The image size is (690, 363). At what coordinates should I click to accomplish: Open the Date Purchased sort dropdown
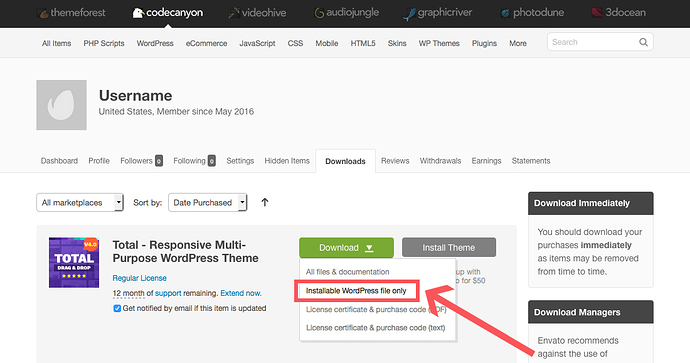point(208,202)
